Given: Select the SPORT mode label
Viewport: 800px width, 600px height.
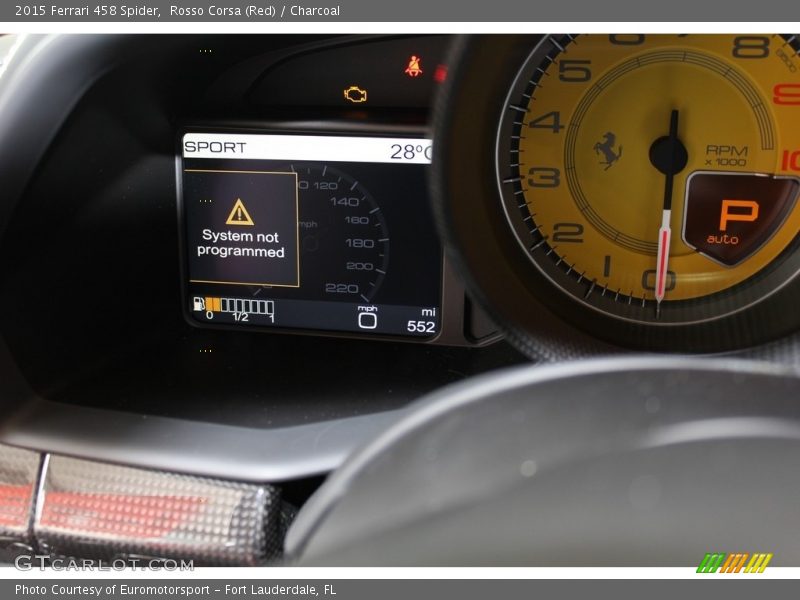Looking at the screenshot, I should point(215,147).
